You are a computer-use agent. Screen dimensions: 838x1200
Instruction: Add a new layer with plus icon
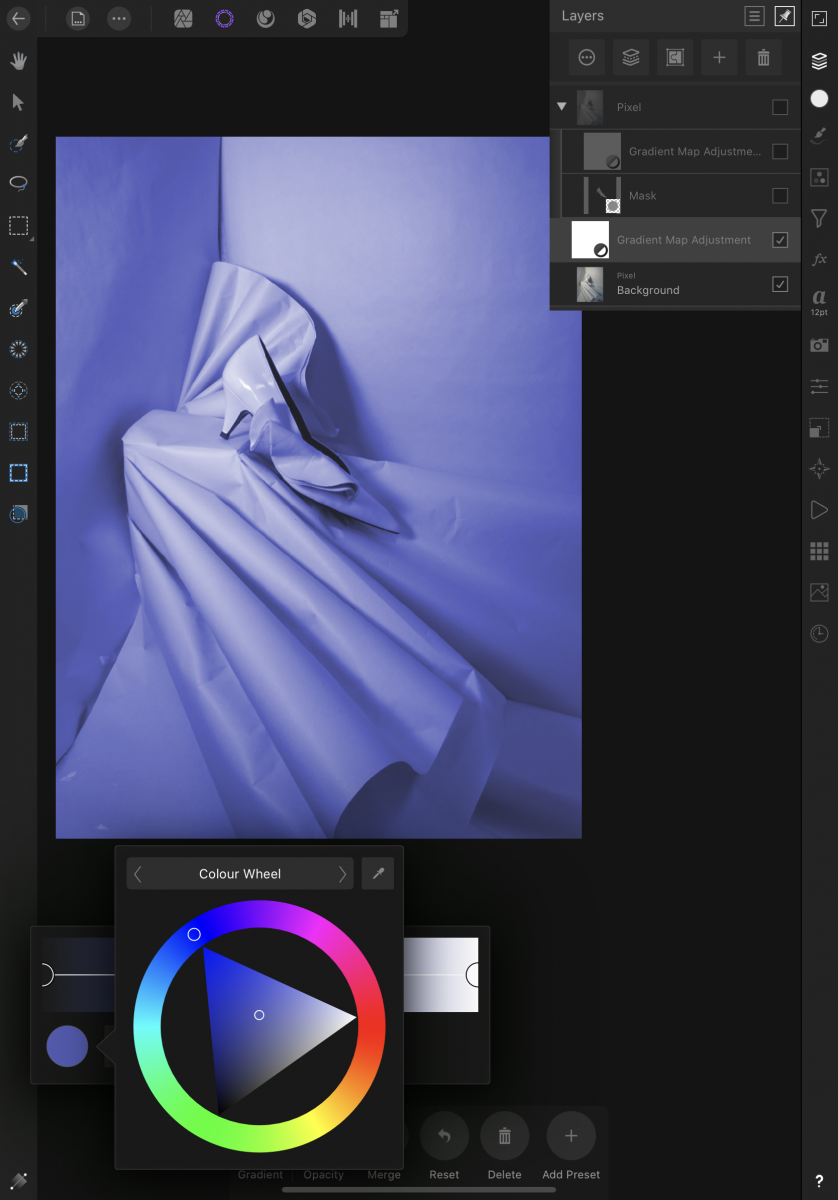[719, 58]
